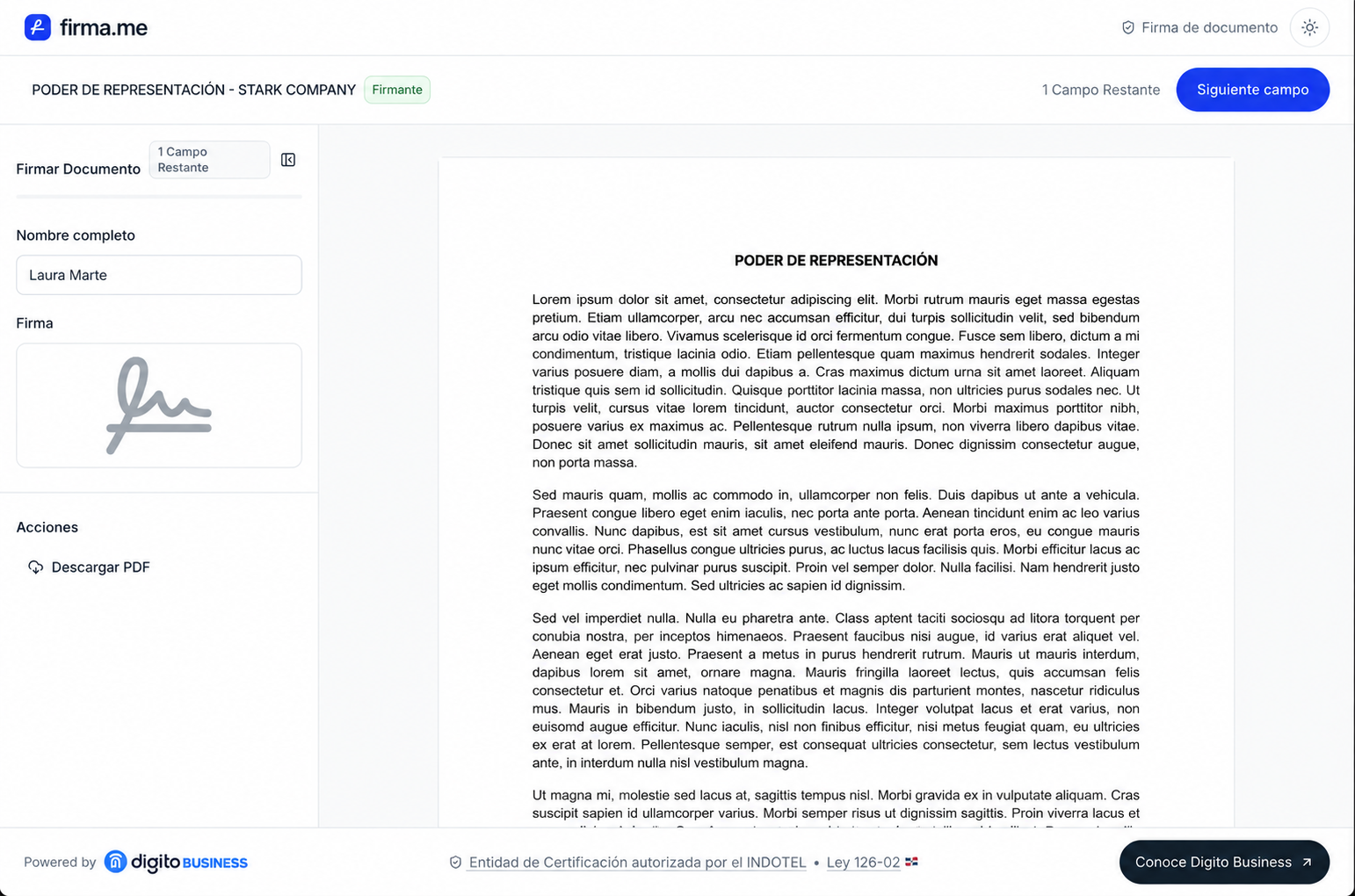This screenshot has width=1355, height=896.
Task: Open the Conoce Digito Business button
Action: (x=1224, y=862)
